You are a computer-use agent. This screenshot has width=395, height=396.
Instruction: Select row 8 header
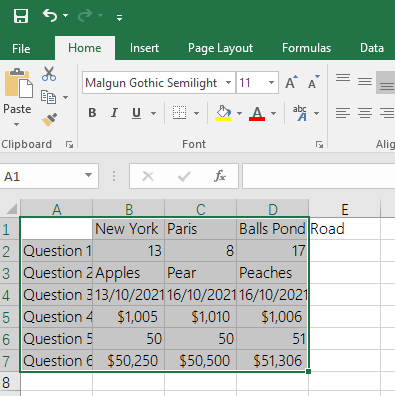coord(10,383)
